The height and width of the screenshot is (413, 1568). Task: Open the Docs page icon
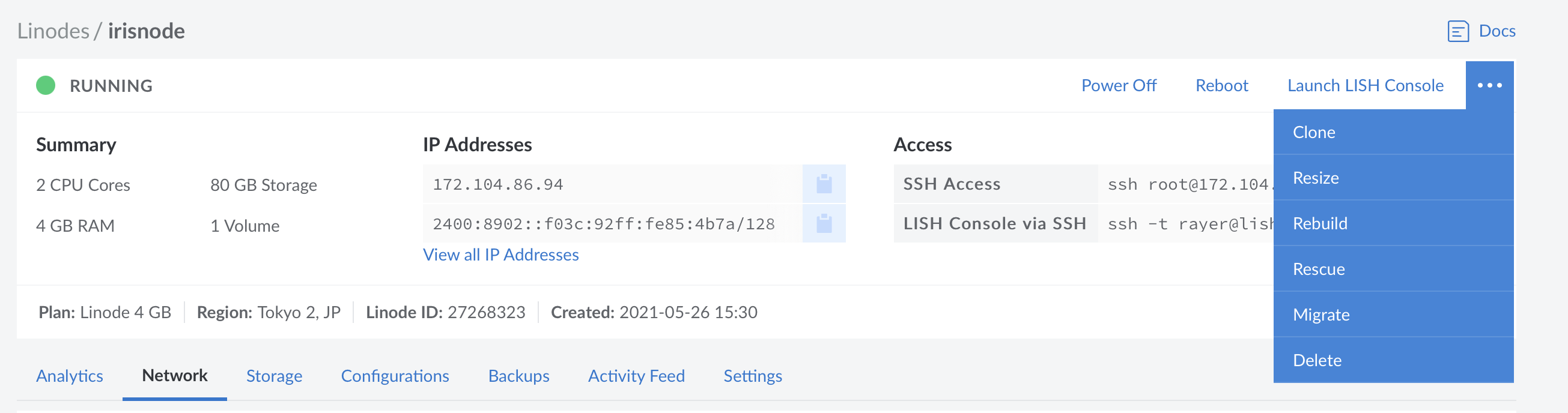click(1458, 31)
